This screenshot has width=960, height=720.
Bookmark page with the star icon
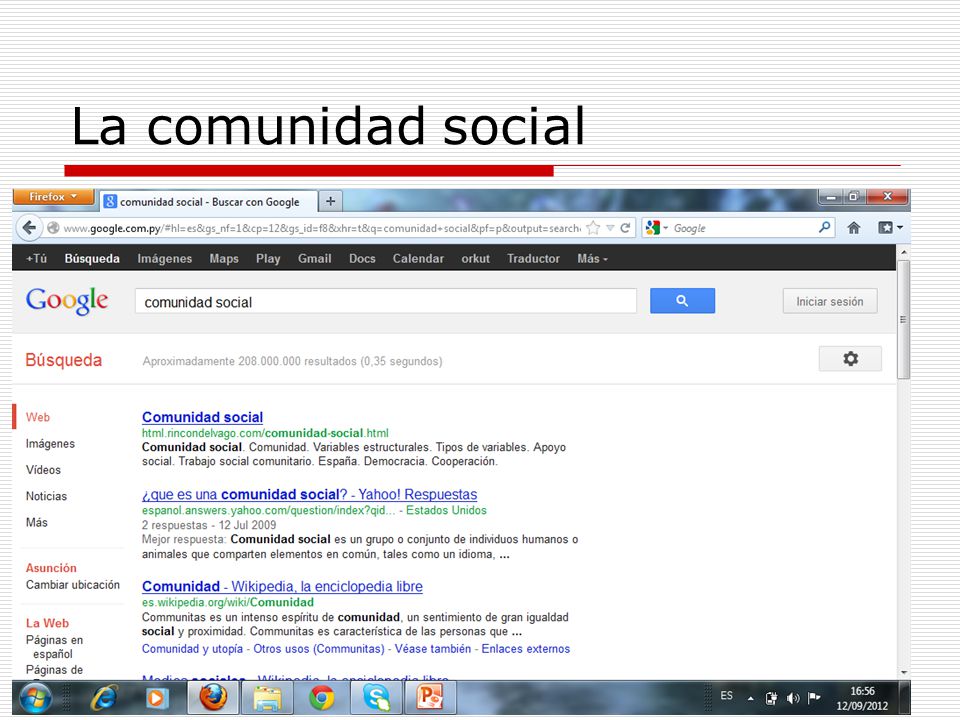tap(593, 228)
